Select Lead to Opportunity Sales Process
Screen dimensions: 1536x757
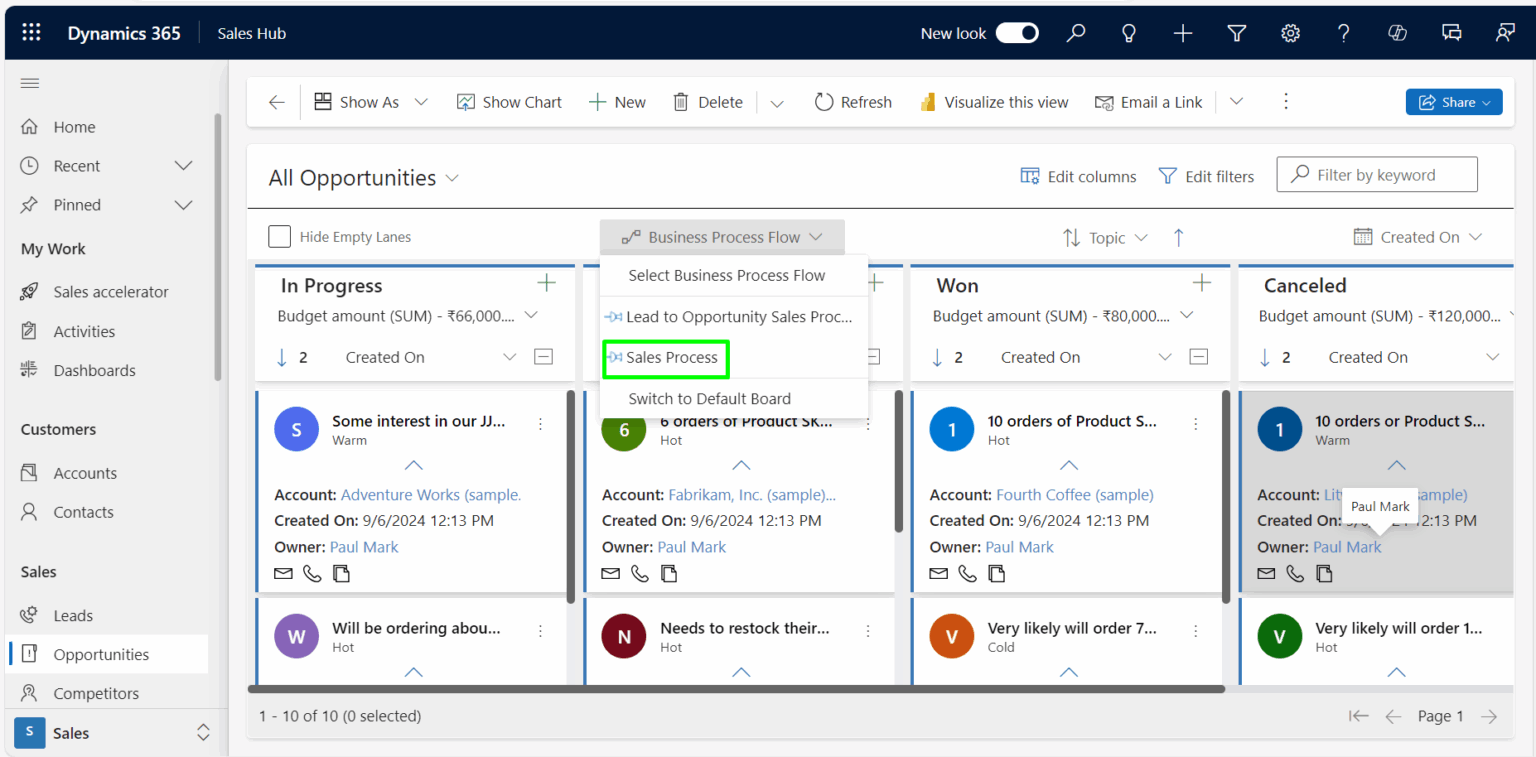pos(733,317)
